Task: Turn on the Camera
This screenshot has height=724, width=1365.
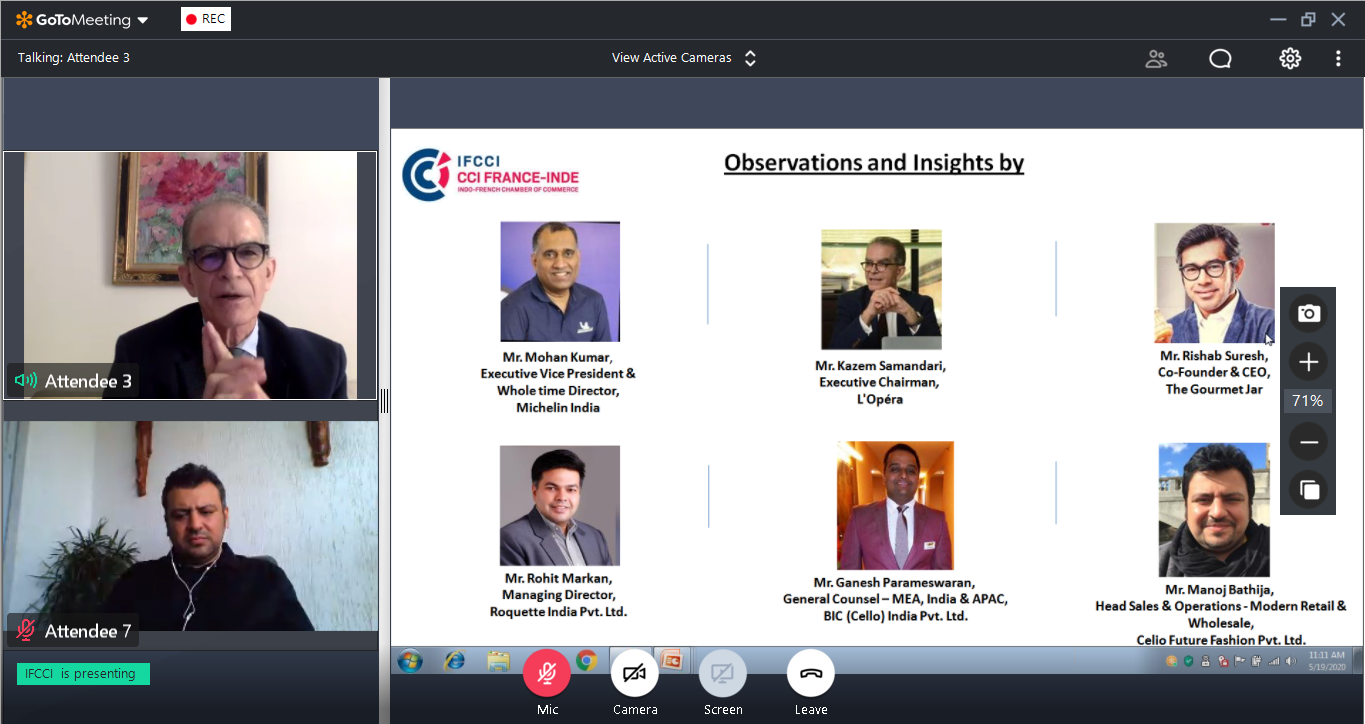Action: point(635,673)
